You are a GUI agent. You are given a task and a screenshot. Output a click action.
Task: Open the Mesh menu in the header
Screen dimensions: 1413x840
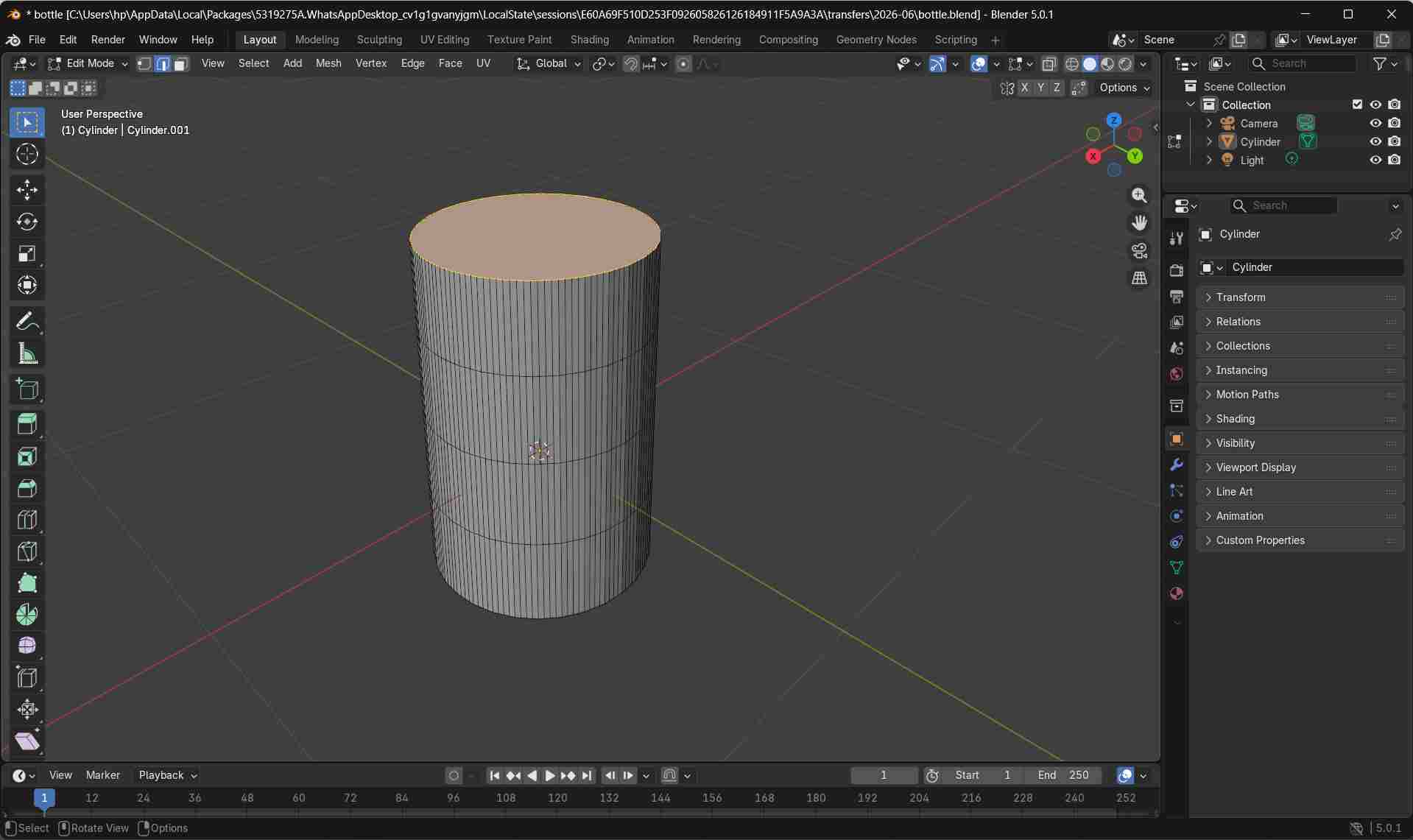click(x=328, y=63)
